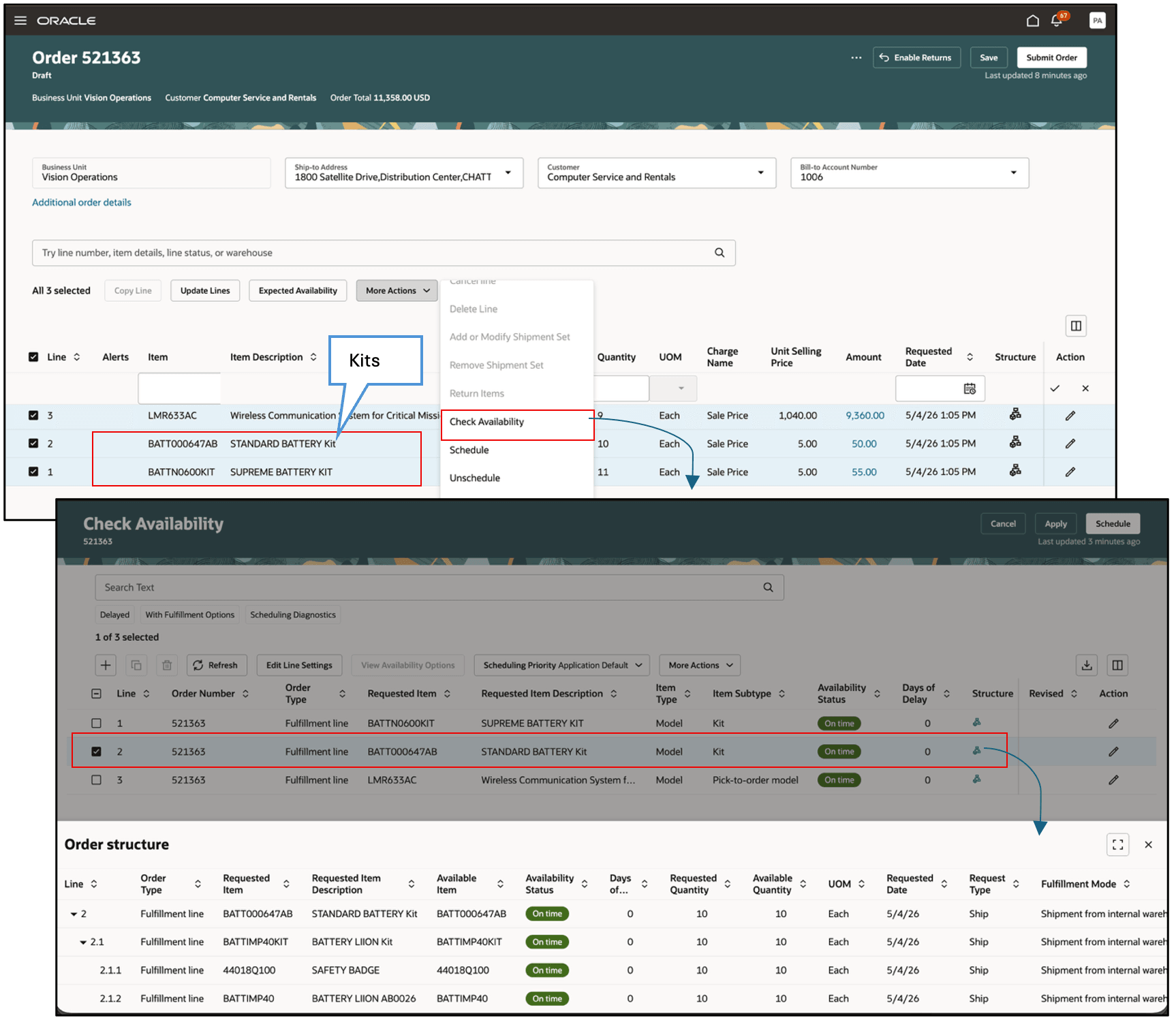This screenshot has height=1022, width=1176.
Task: Delete selected line with trash icon
Action: tap(167, 665)
